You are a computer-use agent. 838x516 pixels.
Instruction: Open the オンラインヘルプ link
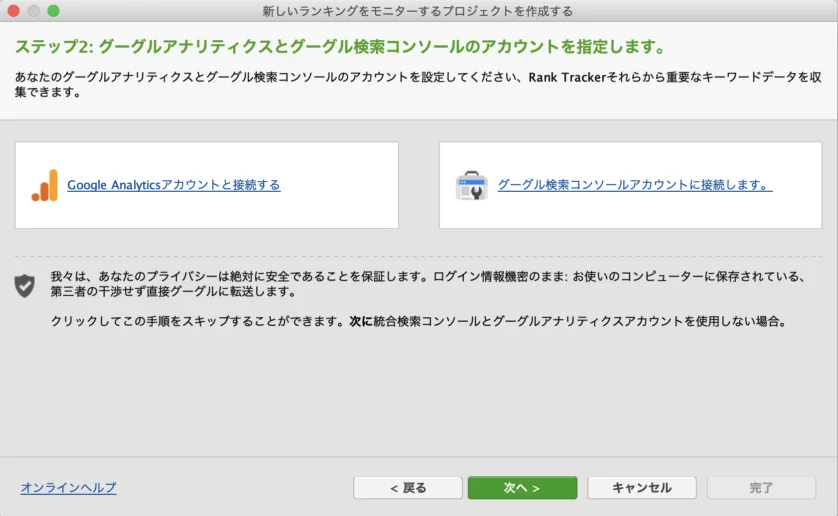(68, 488)
